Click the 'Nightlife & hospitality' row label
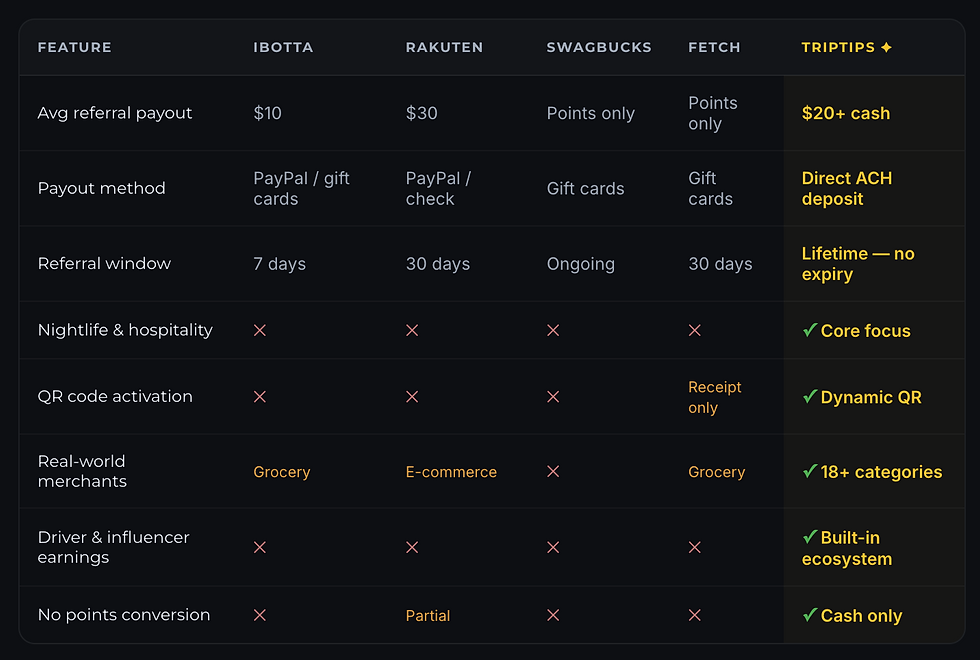The height and width of the screenshot is (660, 980). click(x=125, y=330)
